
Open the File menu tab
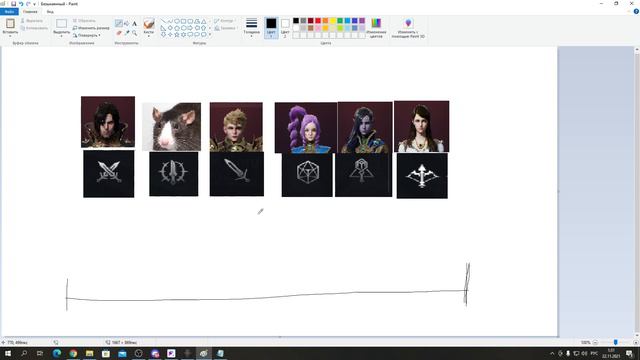pyautogui.click(x=9, y=11)
